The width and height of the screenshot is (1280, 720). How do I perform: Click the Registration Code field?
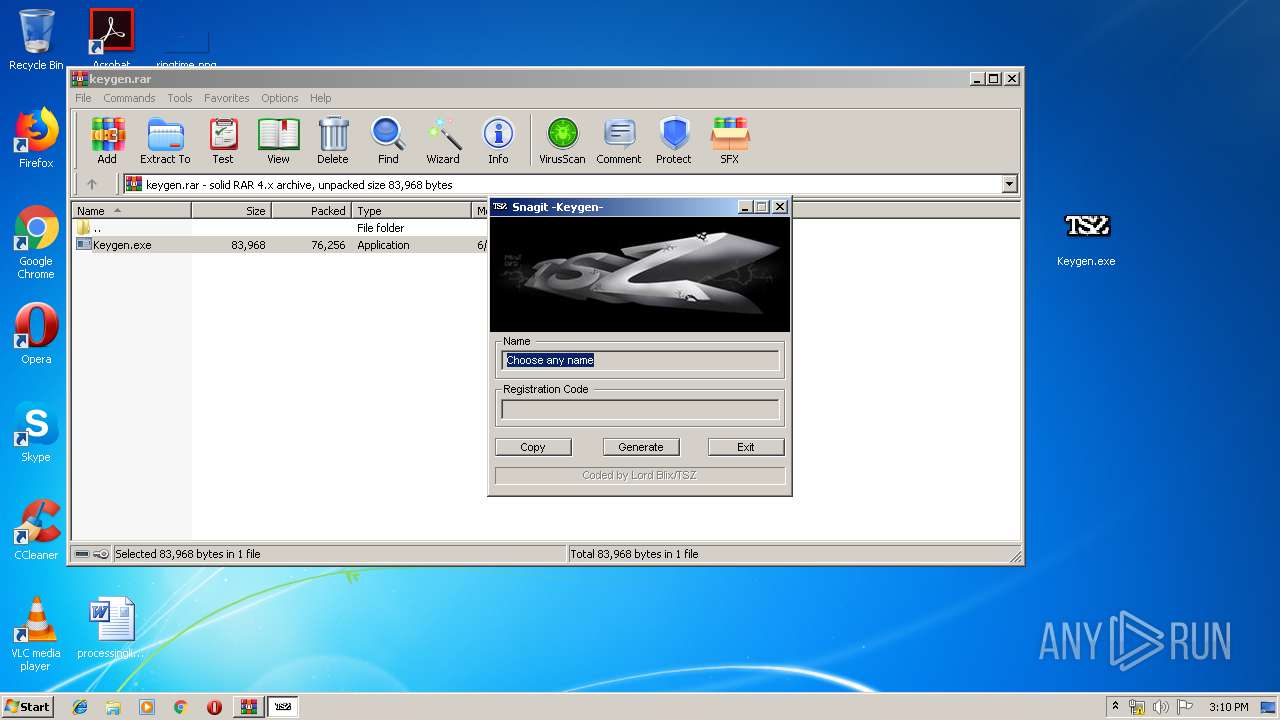coord(640,409)
